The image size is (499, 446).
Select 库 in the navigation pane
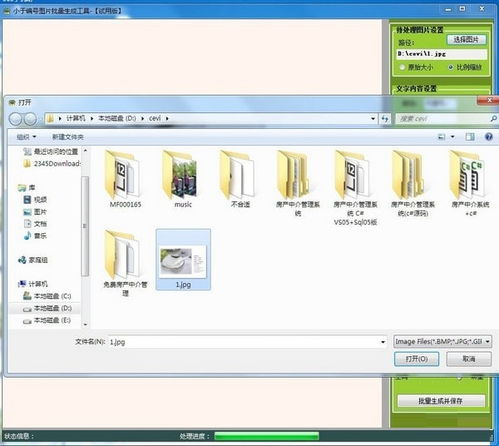27,188
